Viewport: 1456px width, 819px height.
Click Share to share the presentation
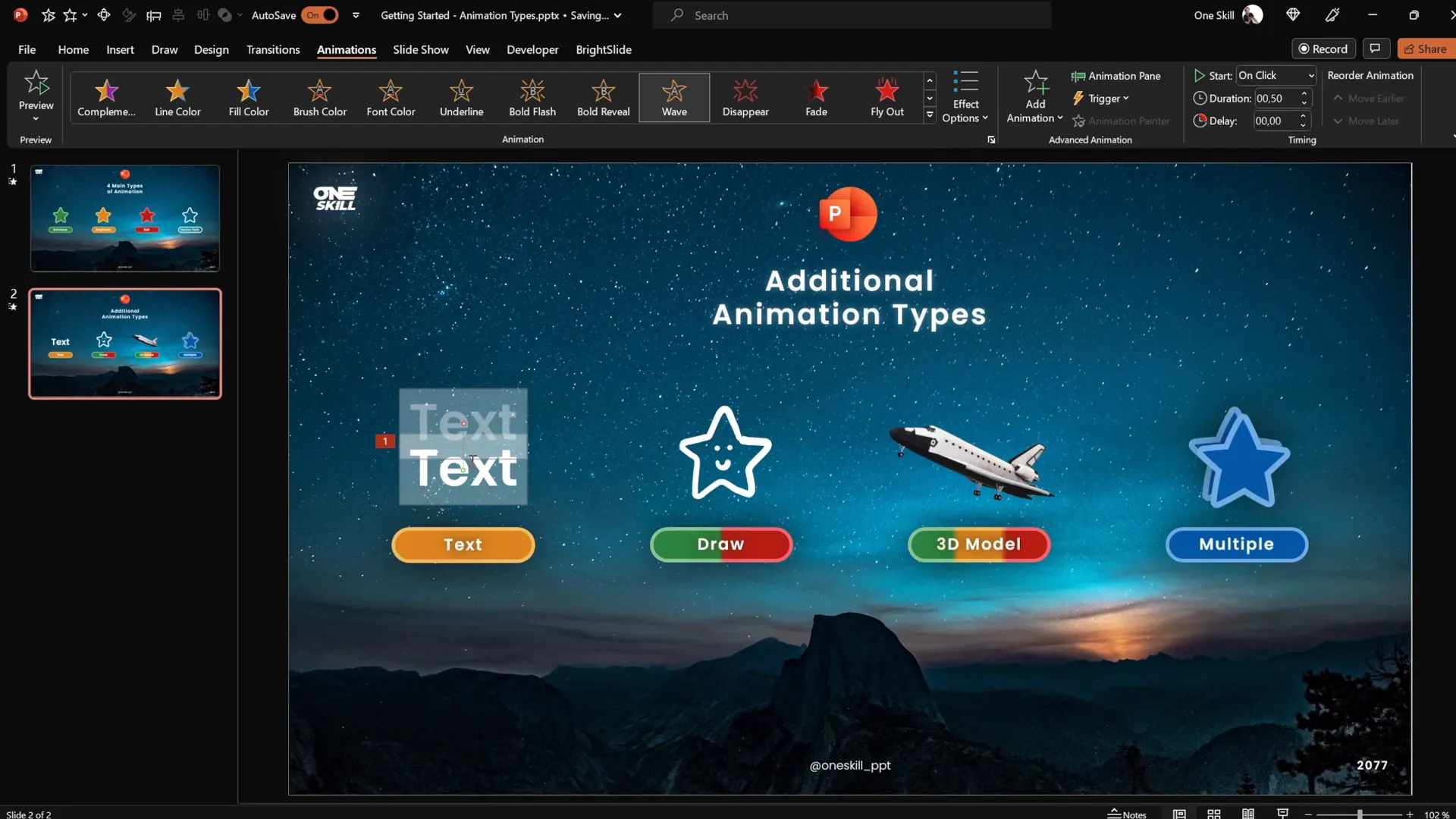pyautogui.click(x=1425, y=48)
